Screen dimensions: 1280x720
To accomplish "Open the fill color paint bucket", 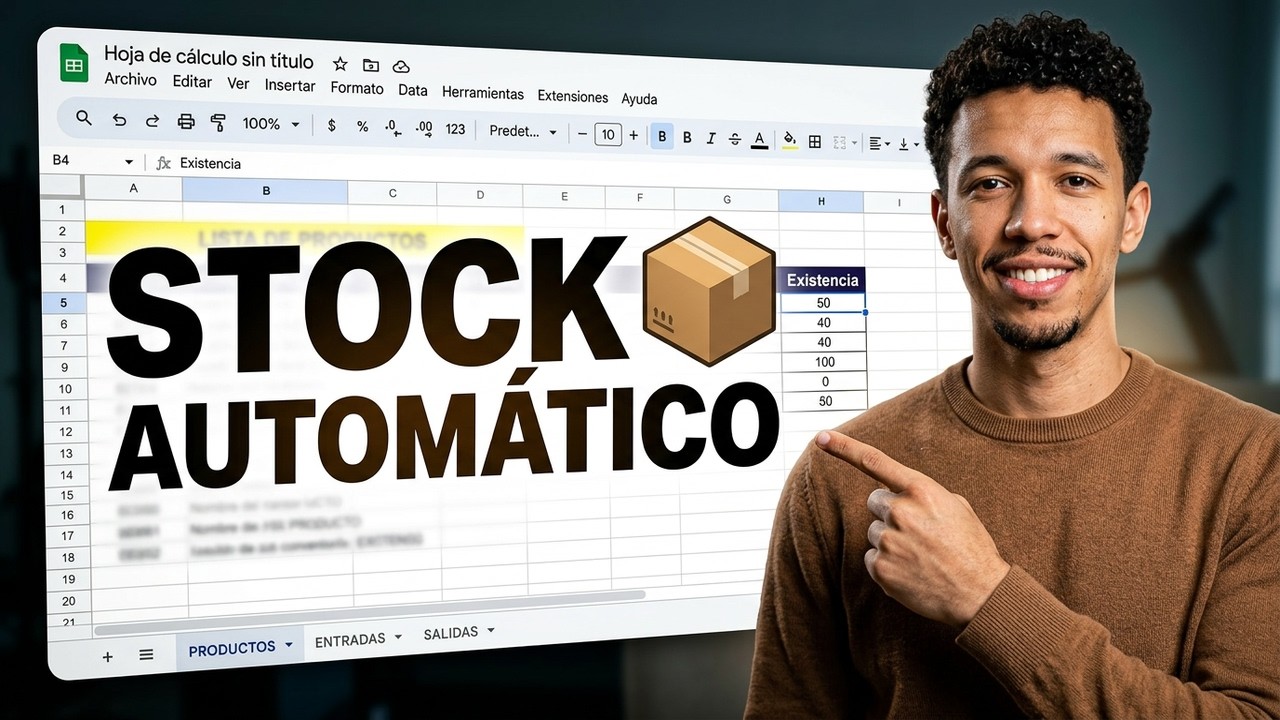I will [790, 140].
